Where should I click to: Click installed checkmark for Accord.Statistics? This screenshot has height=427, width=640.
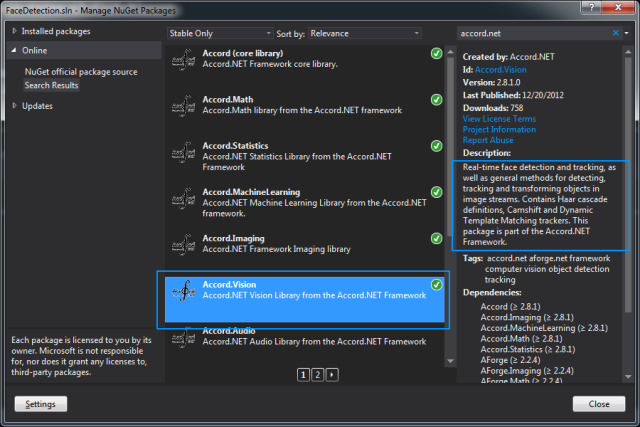tap(436, 146)
